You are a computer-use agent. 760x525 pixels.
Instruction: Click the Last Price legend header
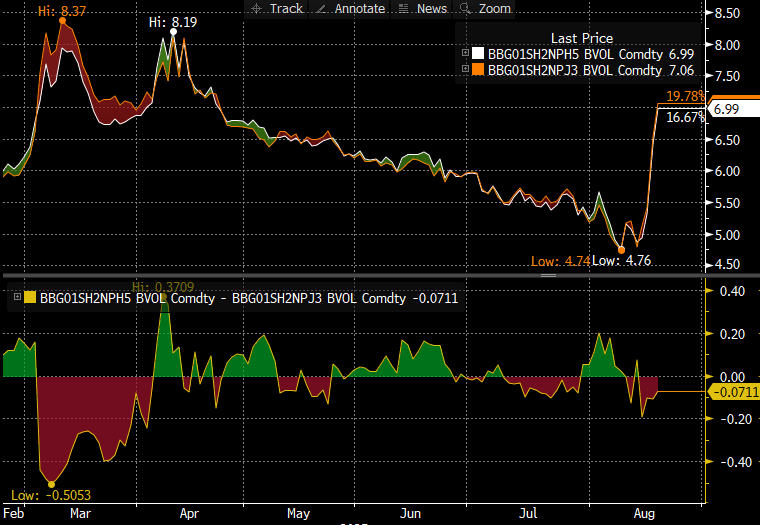tap(582, 38)
